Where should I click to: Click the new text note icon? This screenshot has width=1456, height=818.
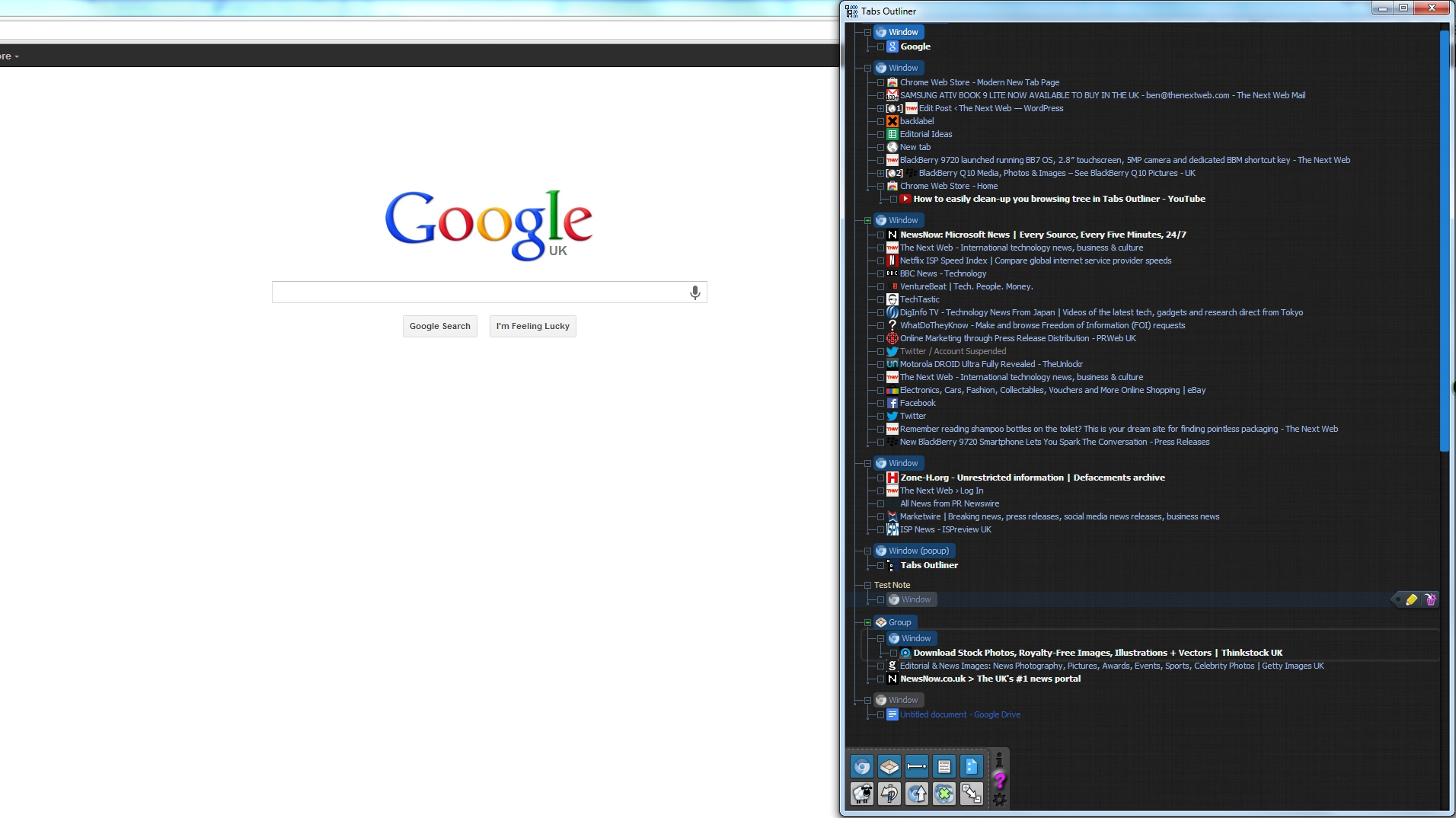point(944,767)
